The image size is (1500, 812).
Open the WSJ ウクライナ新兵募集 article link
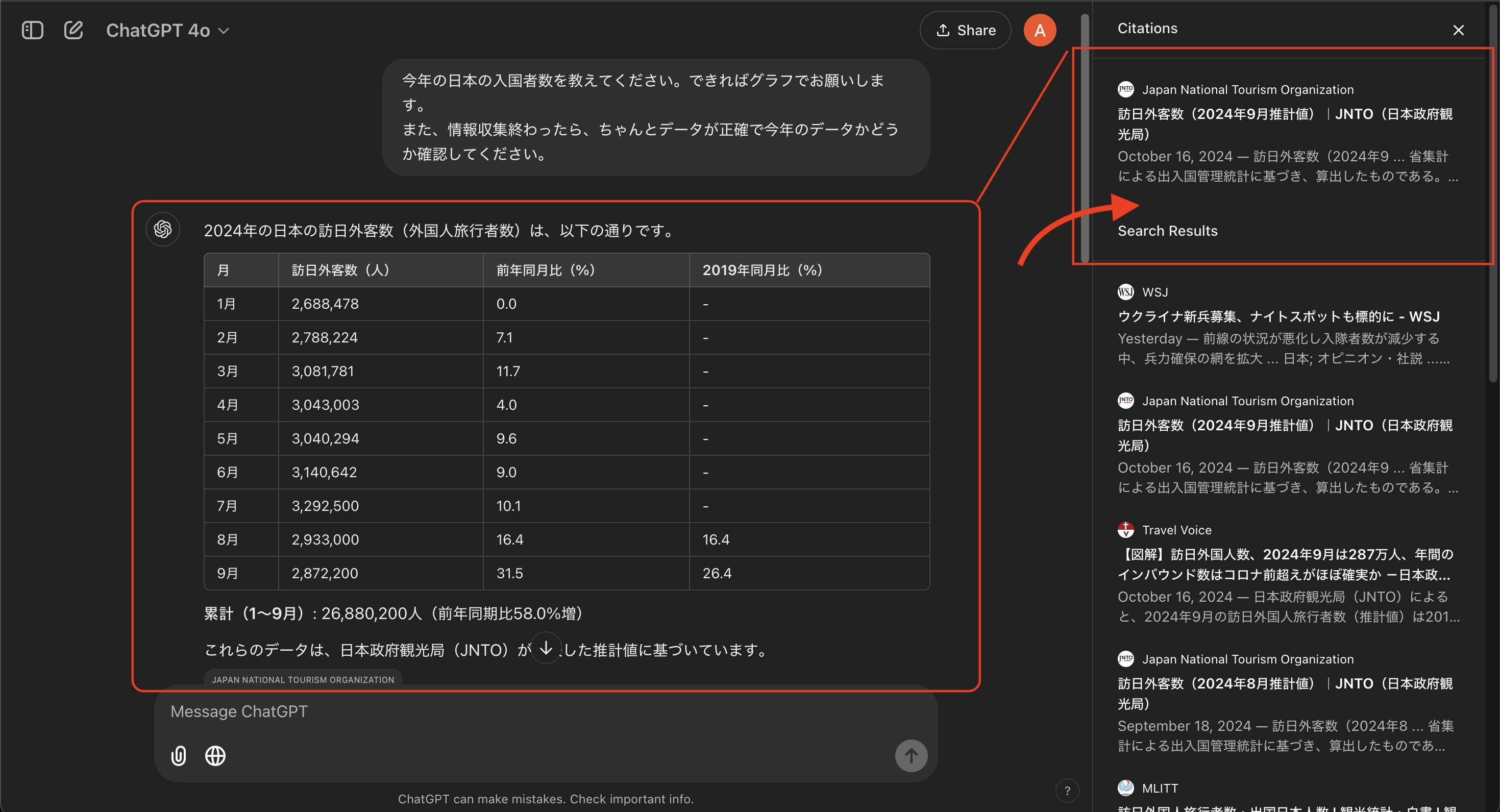pyautogui.click(x=1278, y=316)
